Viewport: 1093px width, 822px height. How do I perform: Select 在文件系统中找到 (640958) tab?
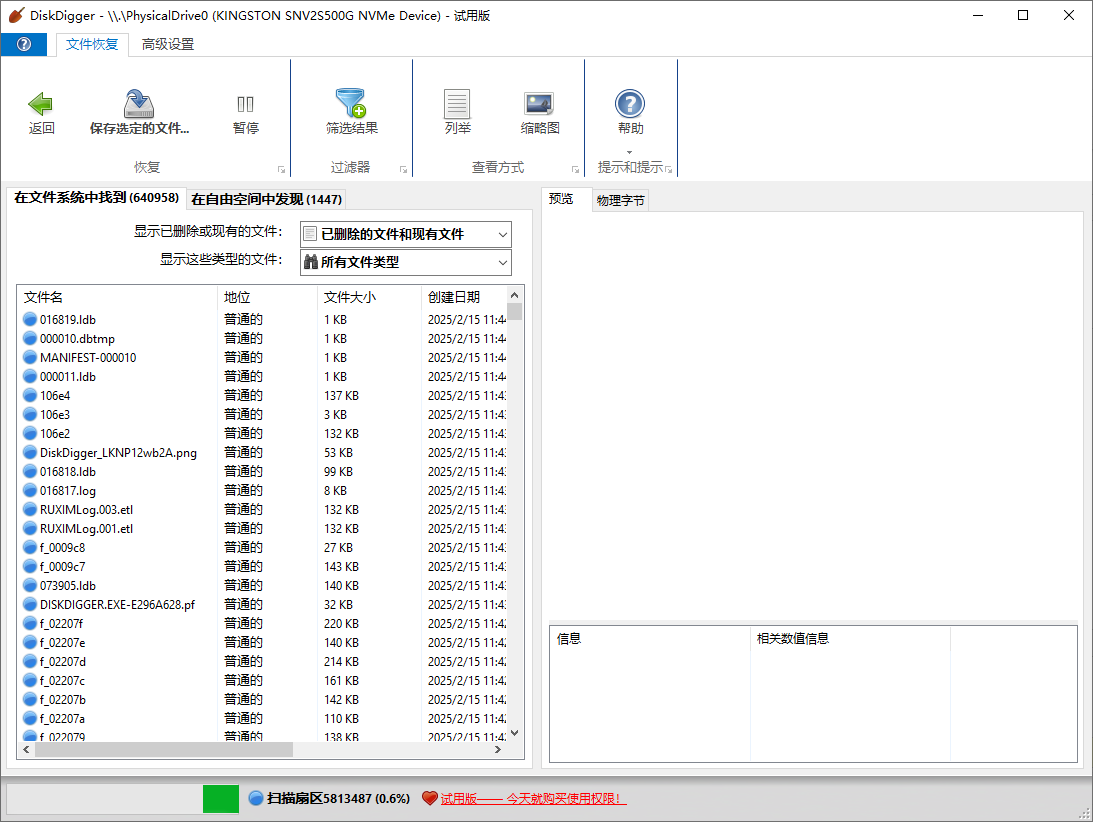pos(97,197)
